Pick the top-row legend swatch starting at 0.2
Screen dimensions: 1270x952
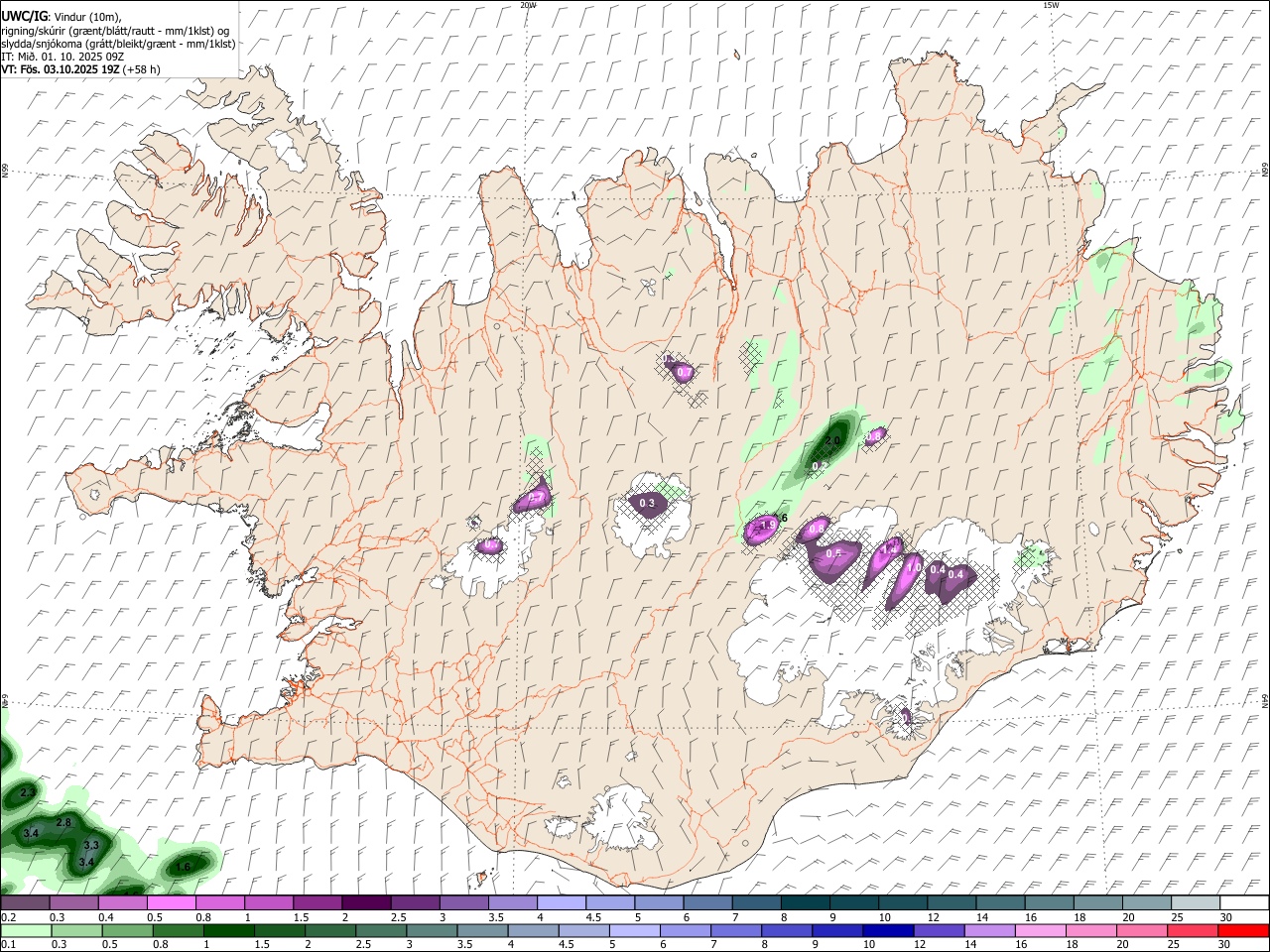coord(25,902)
